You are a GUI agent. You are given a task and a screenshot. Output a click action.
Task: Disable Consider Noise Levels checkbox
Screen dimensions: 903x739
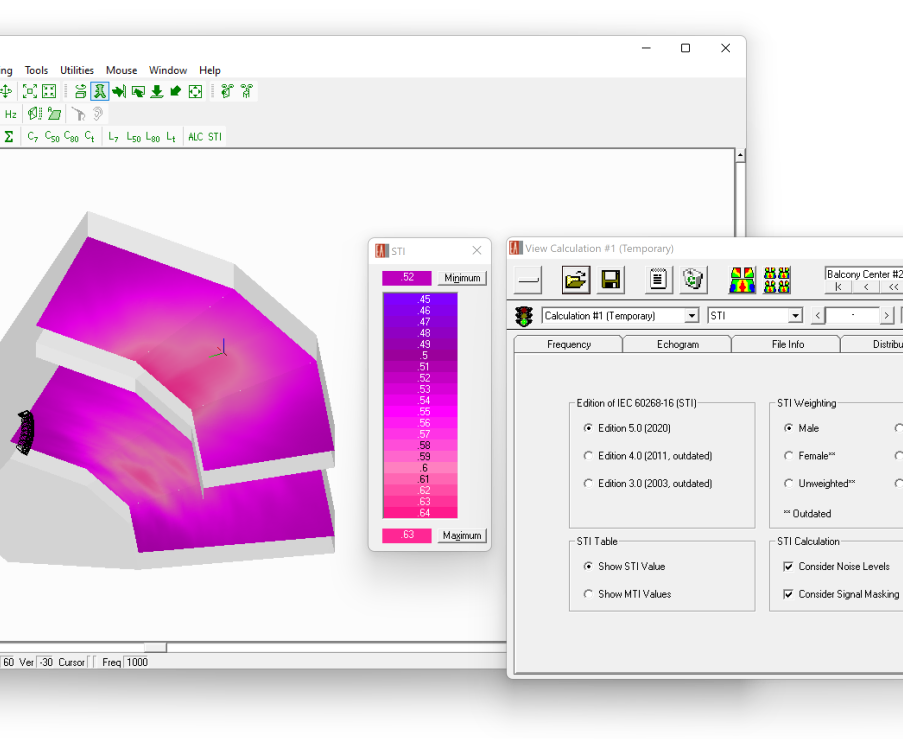(x=788, y=567)
